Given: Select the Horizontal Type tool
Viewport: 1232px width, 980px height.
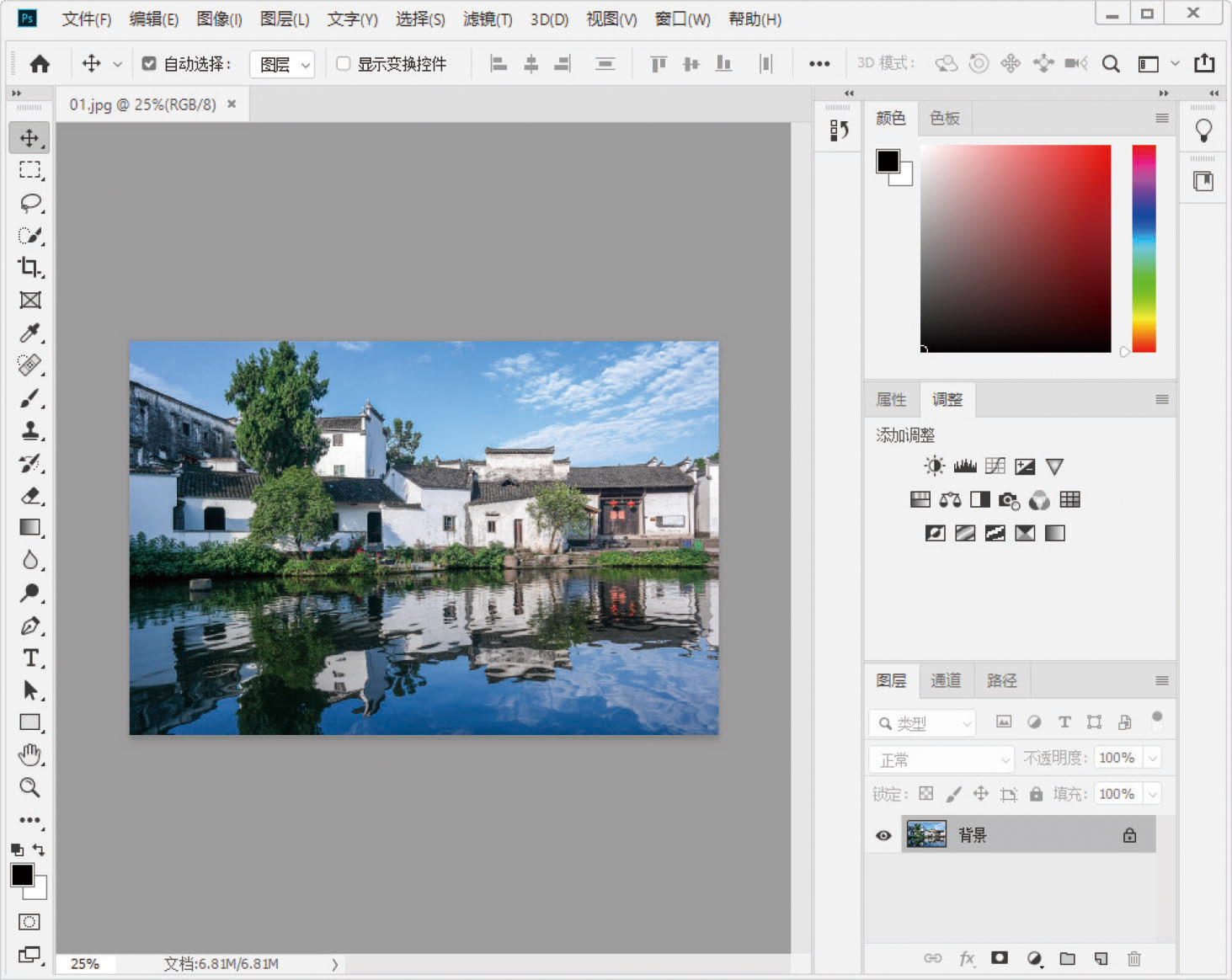Looking at the screenshot, I should (x=29, y=658).
